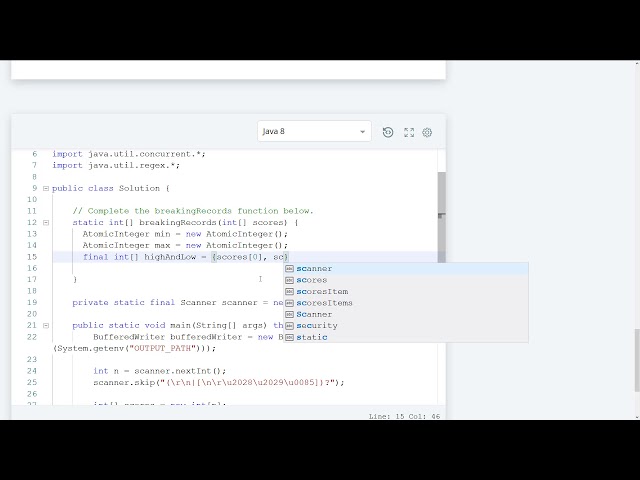Select capitalized 'Scanner' autocomplete suggestion

(x=406, y=314)
